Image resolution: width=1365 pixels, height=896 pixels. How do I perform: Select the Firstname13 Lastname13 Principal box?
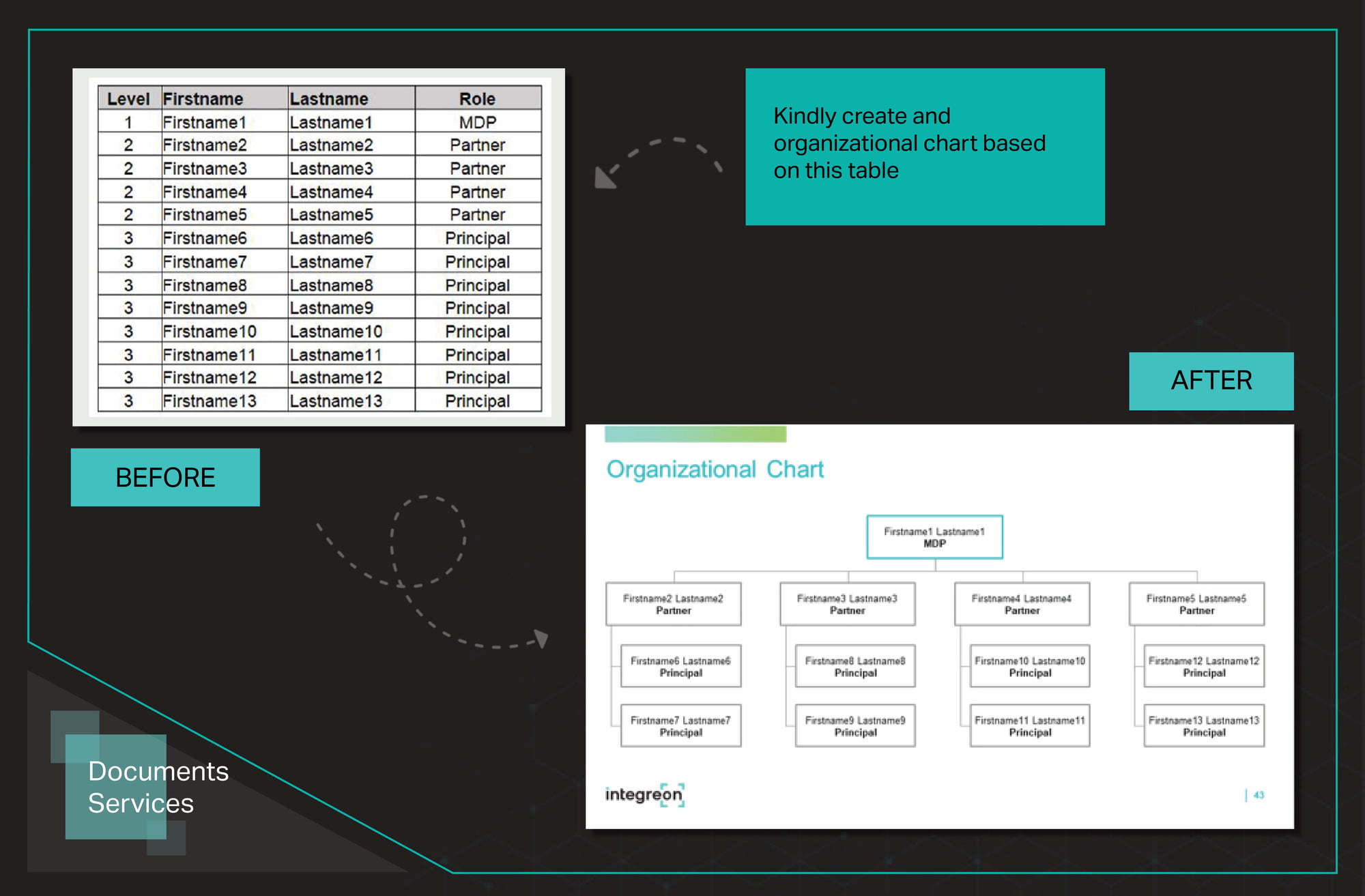coord(1204,725)
